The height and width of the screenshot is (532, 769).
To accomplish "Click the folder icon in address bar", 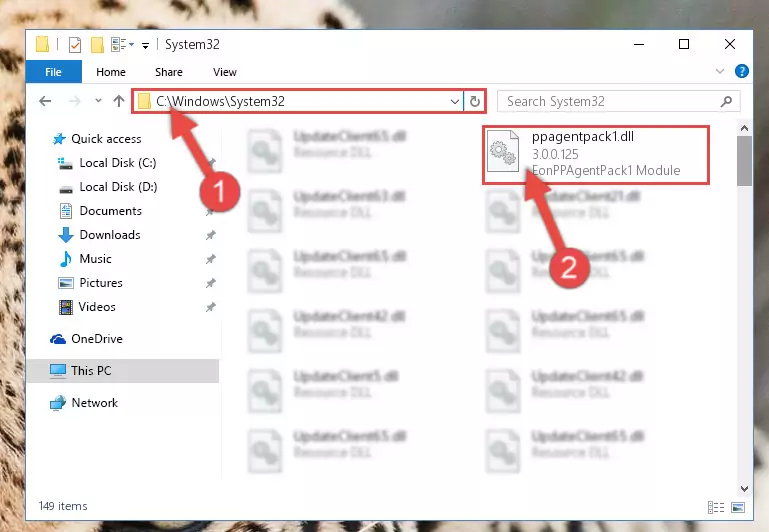I will (144, 101).
